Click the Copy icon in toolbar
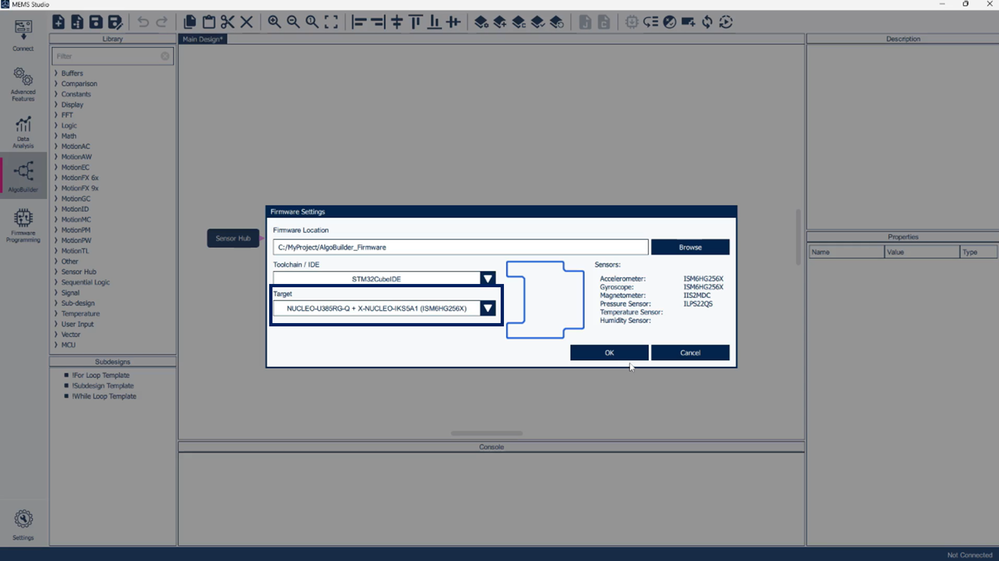This screenshot has width=999, height=561. point(190,22)
